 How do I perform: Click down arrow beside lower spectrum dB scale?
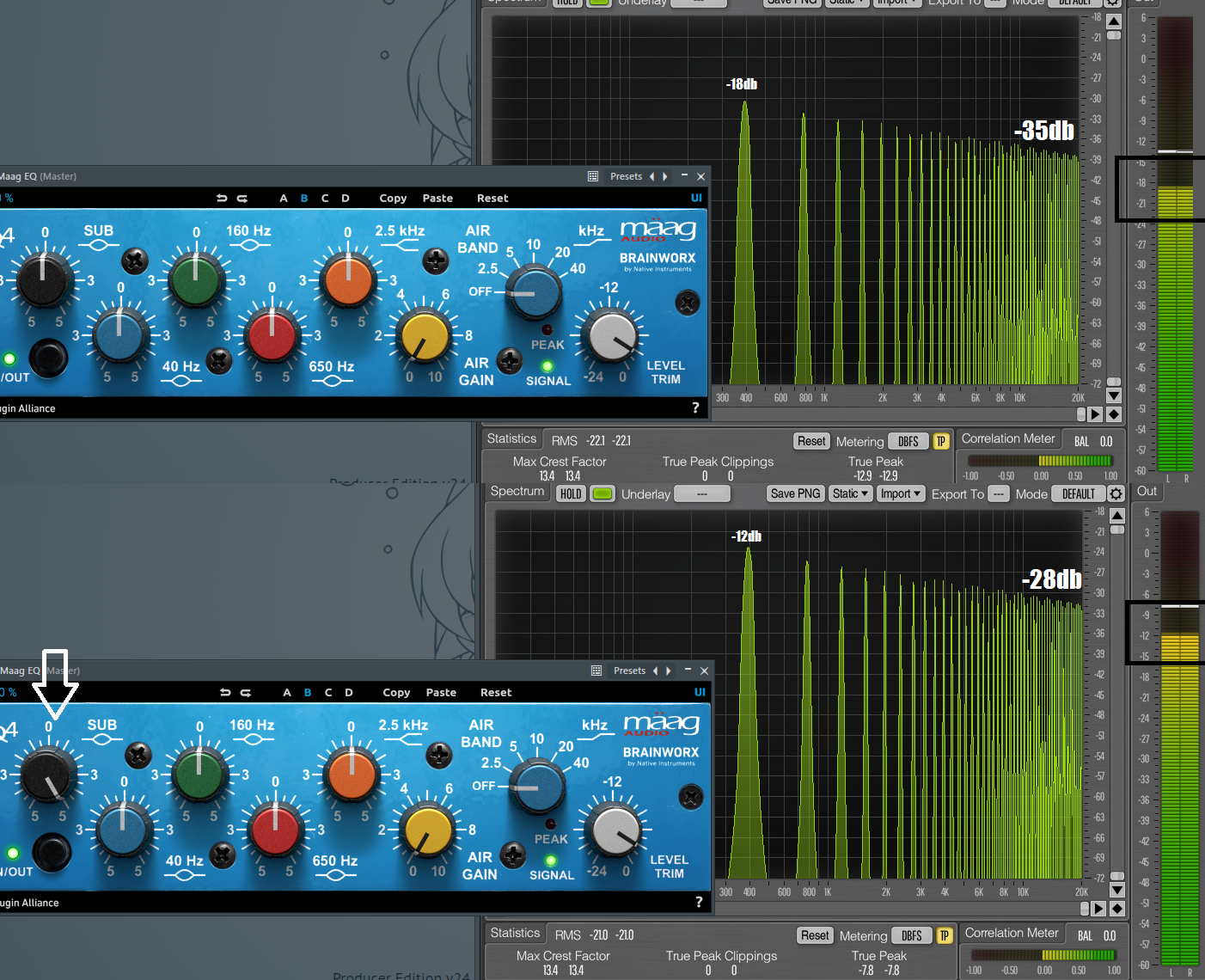click(x=1117, y=891)
